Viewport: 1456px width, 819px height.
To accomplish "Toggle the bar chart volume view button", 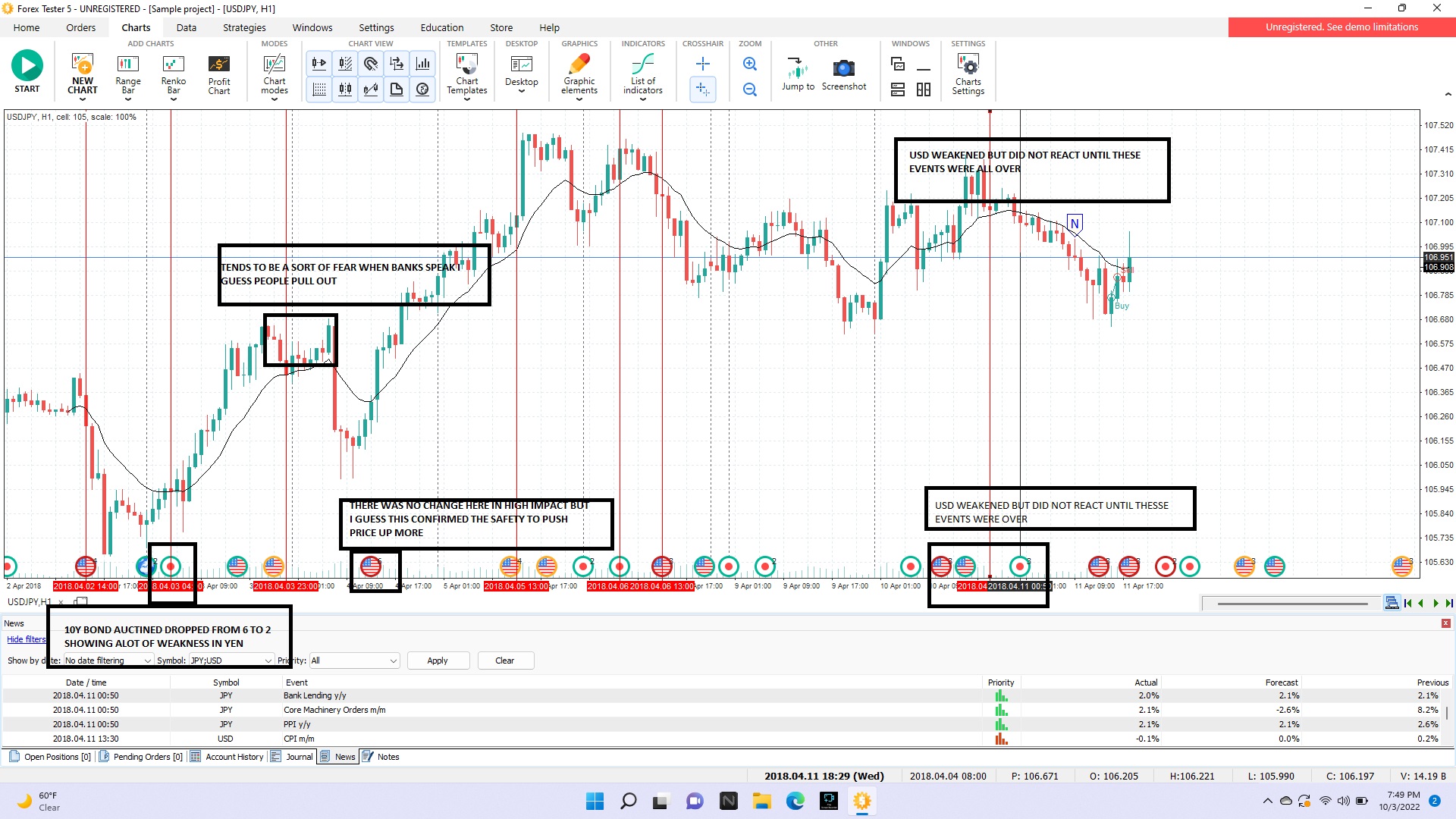I will tap(422, 64).
